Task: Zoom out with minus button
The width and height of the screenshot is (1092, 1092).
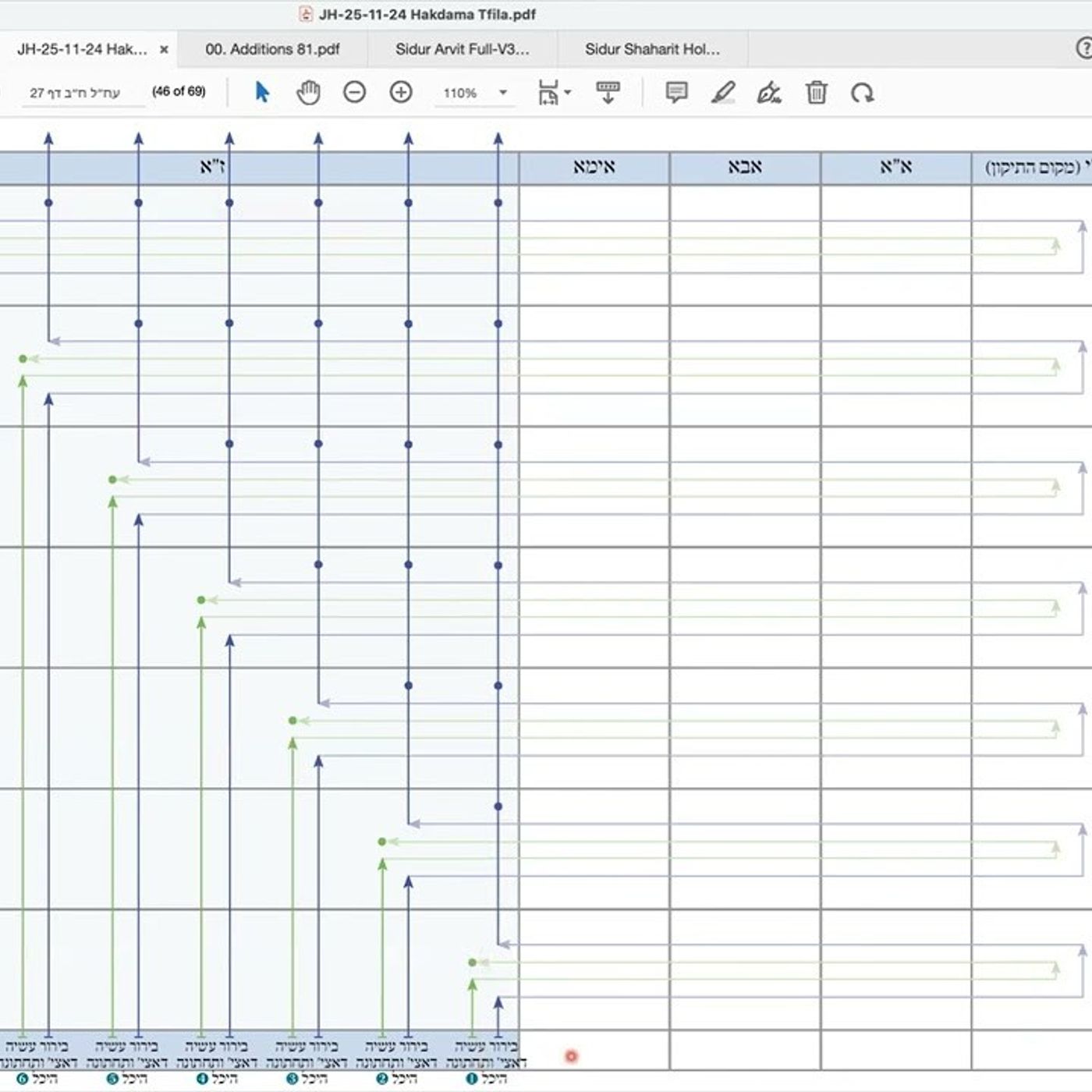Action: pos(354,93)
